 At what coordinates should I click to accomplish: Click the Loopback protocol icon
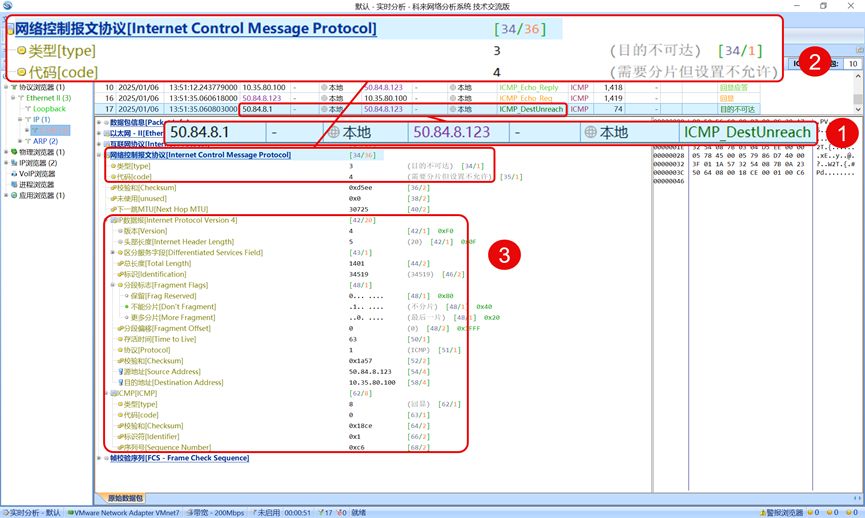pyautogui.click(x=28, y=109)
